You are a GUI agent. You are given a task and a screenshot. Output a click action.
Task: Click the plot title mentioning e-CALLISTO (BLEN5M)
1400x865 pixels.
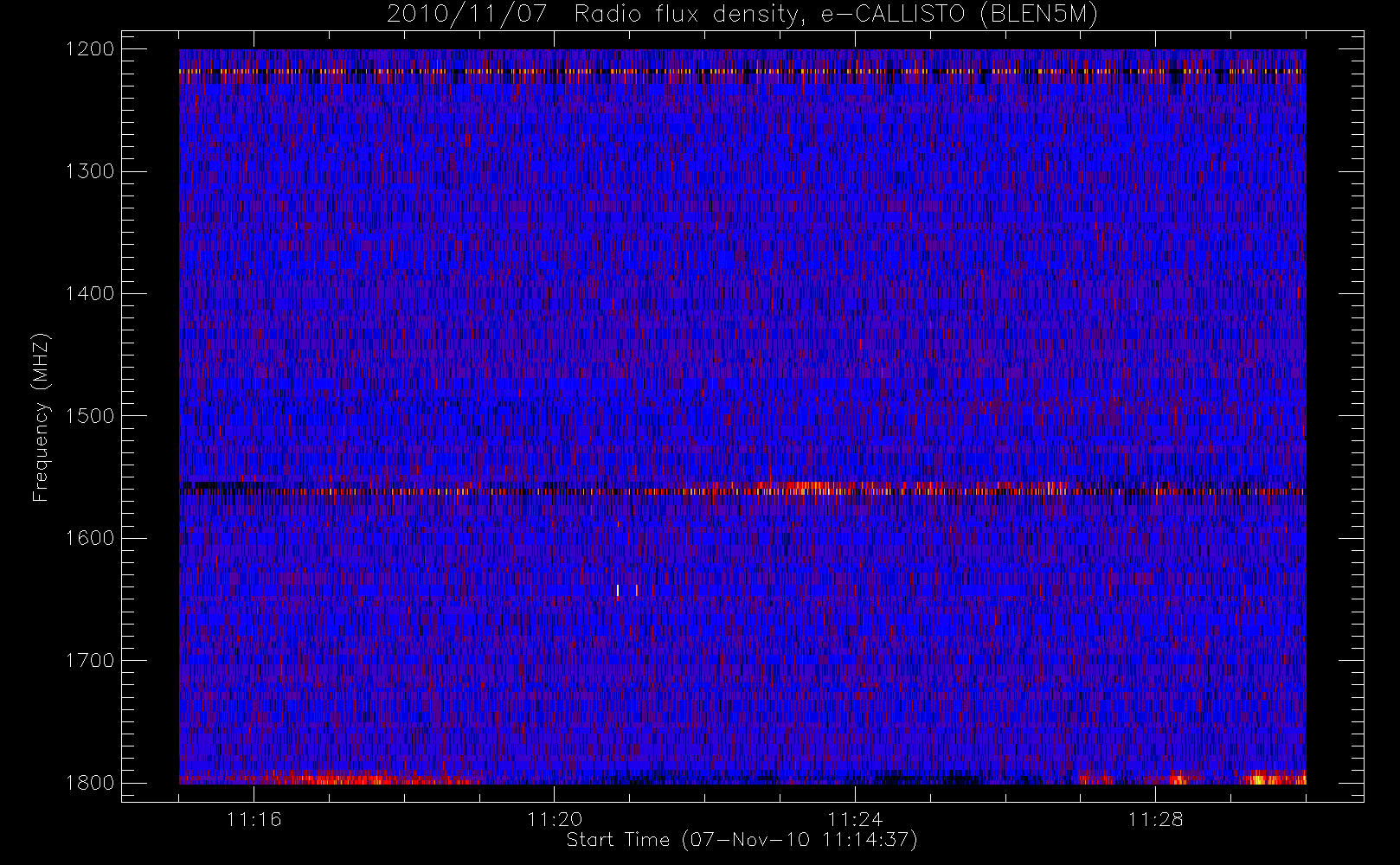pyautogui.click(x=742, y=14)
